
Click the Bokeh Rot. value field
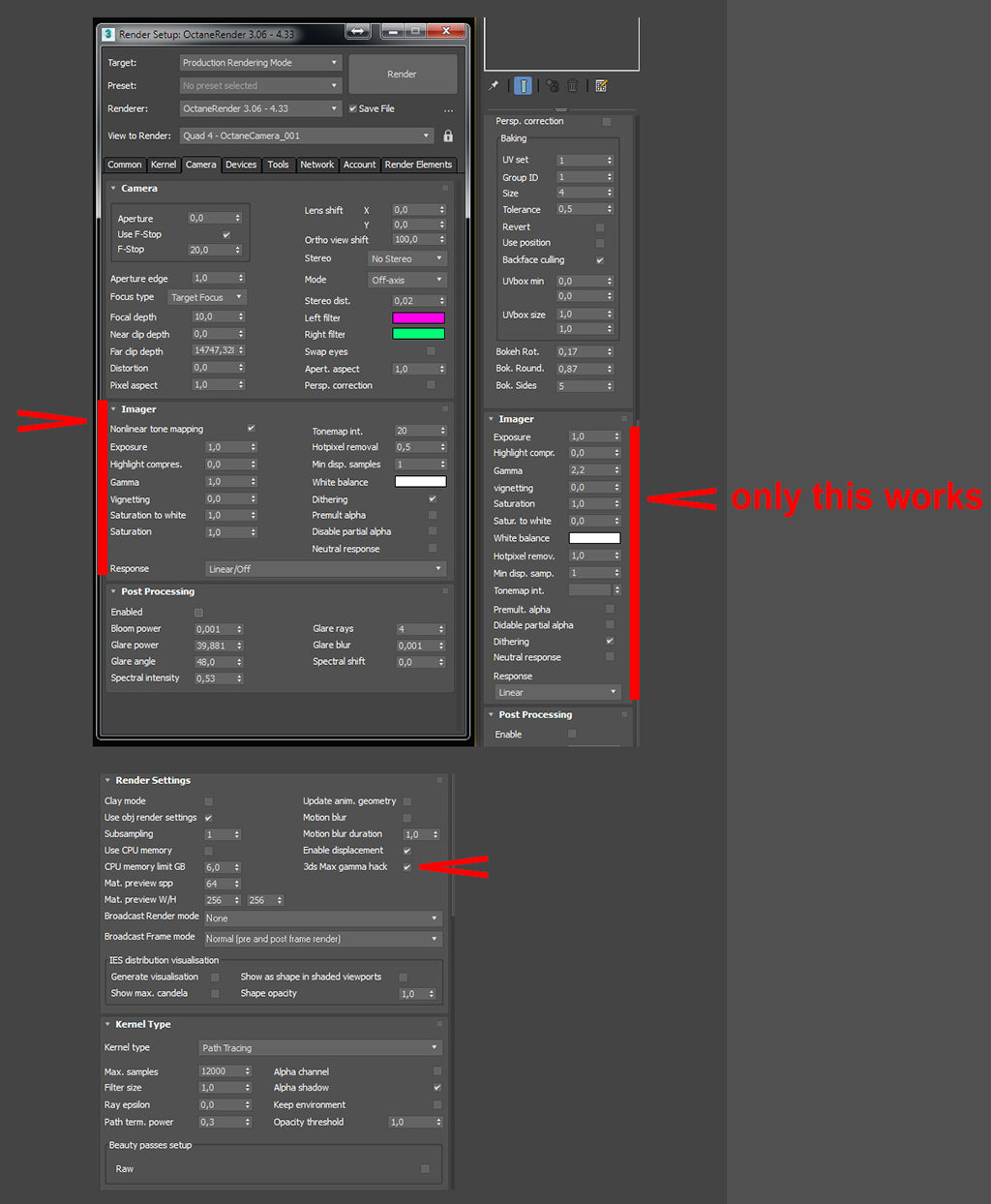click(x=580, y=351)
